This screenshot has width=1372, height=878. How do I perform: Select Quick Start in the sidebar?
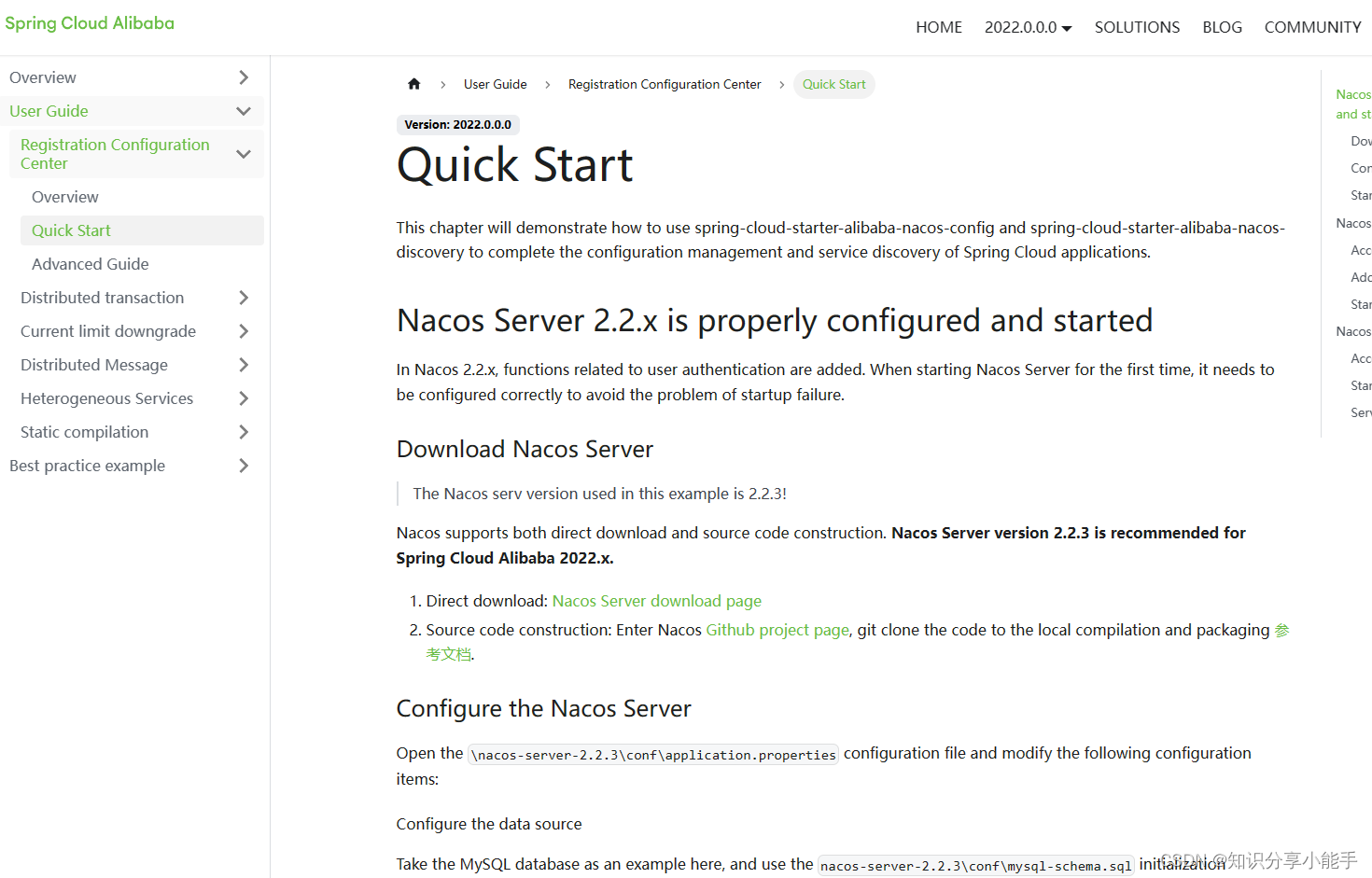[71, 230]
